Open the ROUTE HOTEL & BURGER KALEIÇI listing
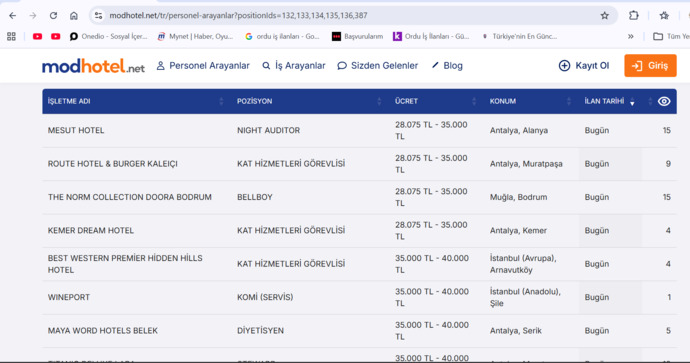Viewport: 690px width, 363px height. coord(113,164)
